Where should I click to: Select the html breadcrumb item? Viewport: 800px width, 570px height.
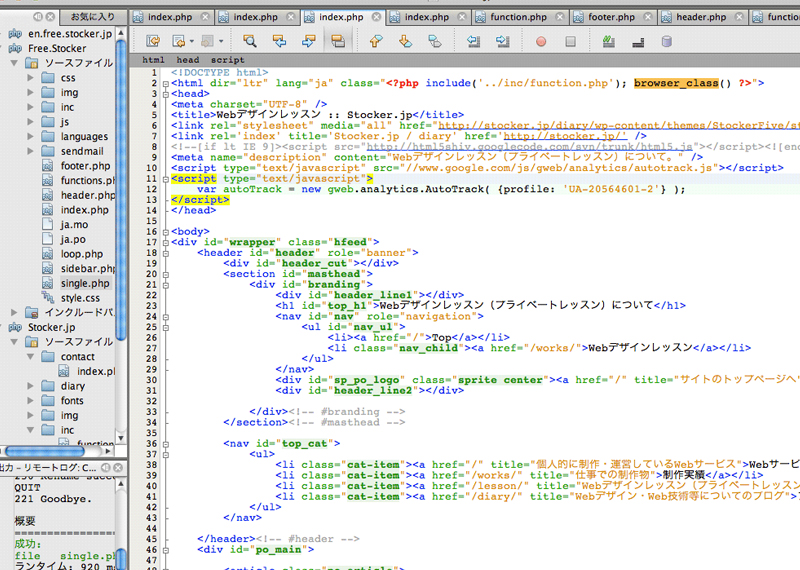153,60
